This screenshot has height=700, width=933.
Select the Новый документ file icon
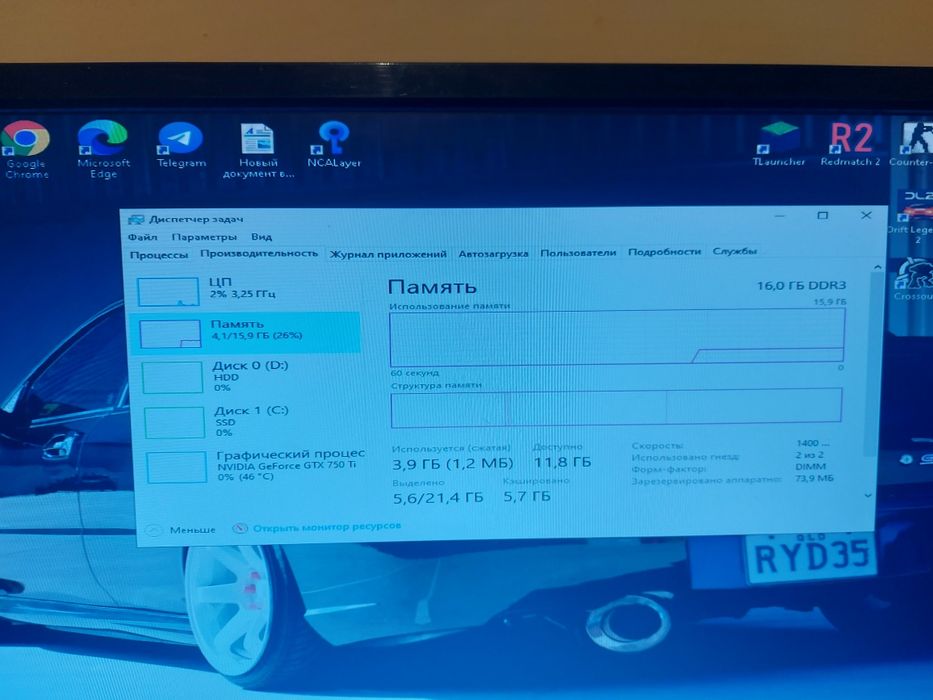tap(258, 150)
